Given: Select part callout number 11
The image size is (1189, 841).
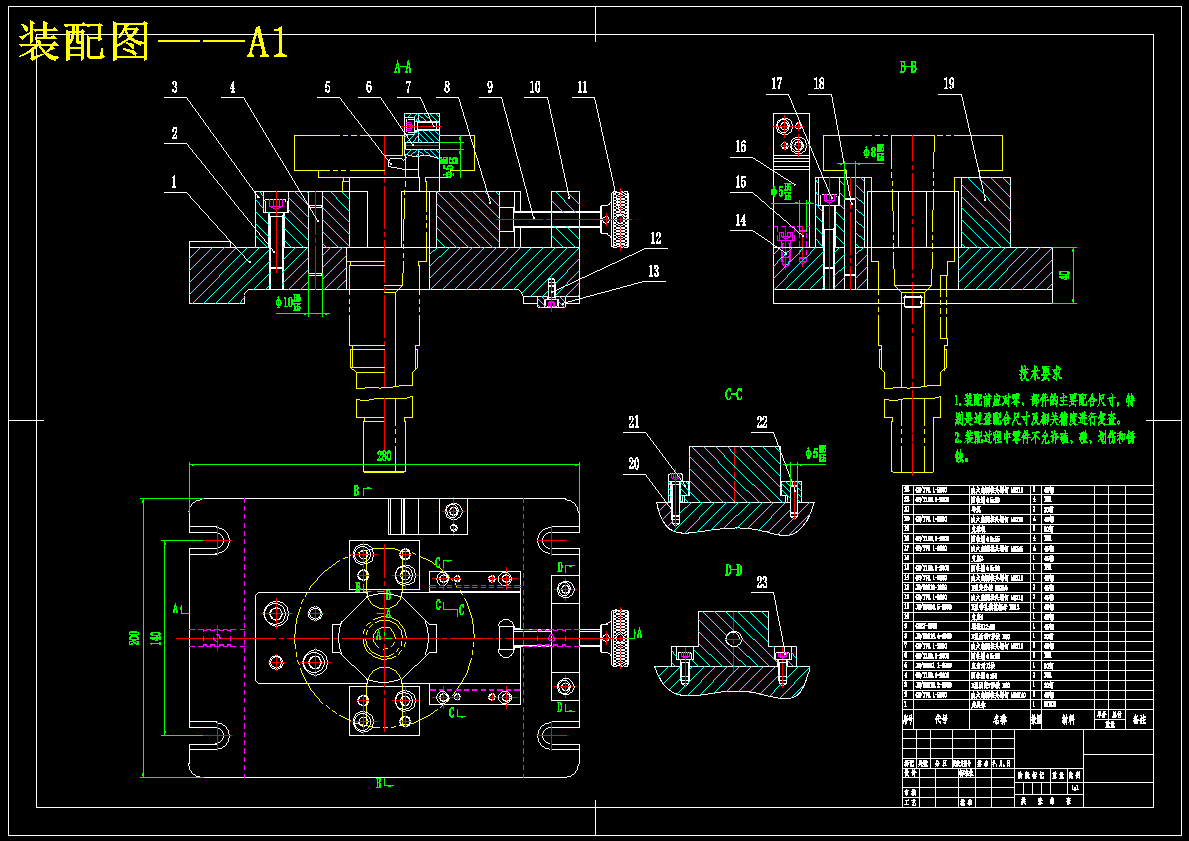Looking at the screenshot, I should (582, 87).
